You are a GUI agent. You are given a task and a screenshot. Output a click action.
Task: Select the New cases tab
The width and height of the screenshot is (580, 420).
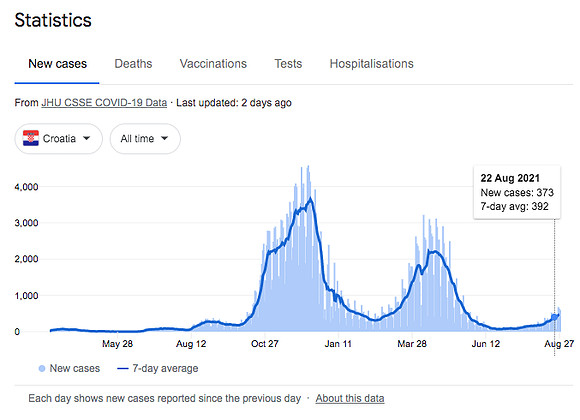[57, 64]
